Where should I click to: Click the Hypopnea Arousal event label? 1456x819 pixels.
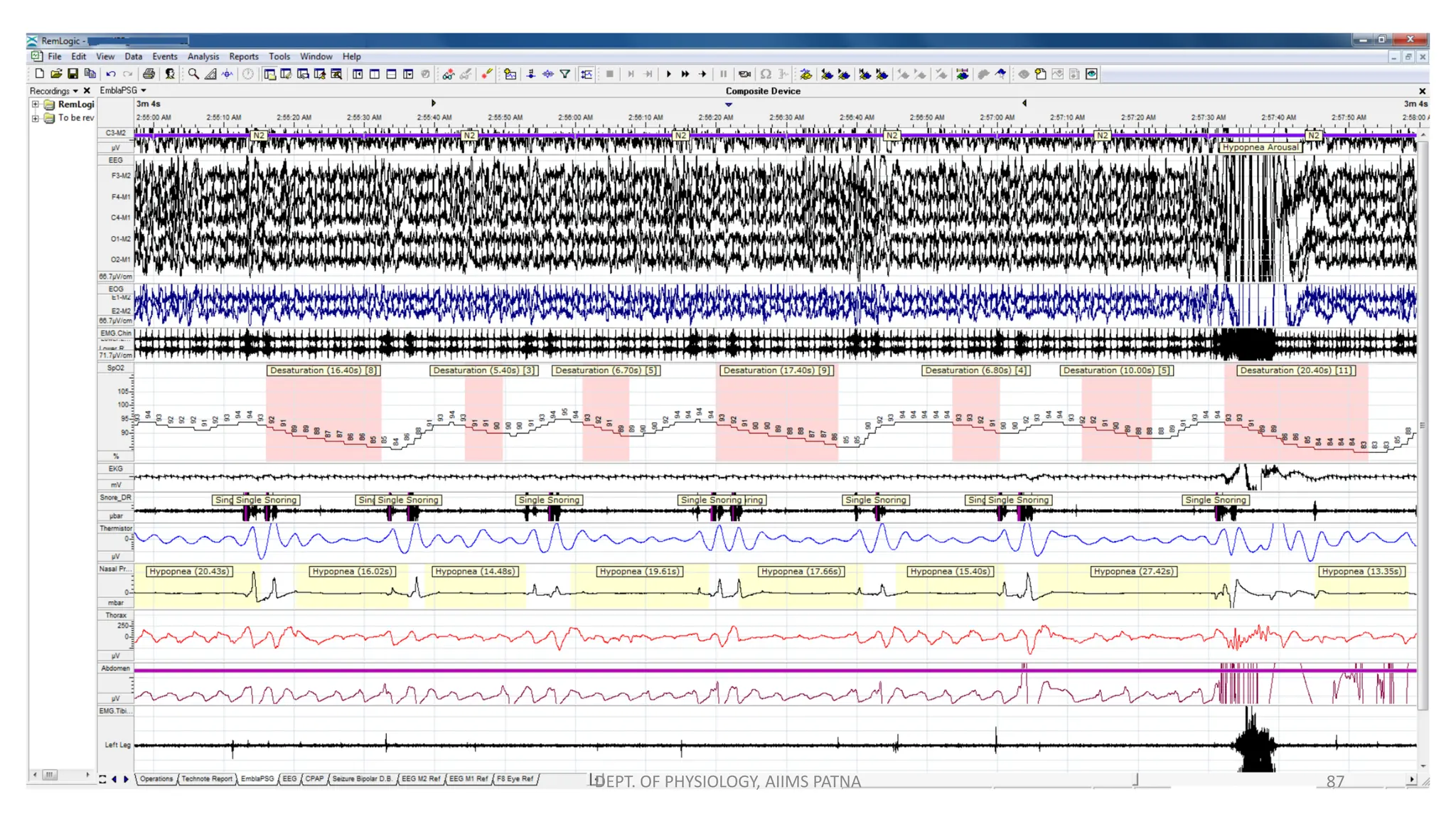pyautogui.click(x=1260, y=147)
